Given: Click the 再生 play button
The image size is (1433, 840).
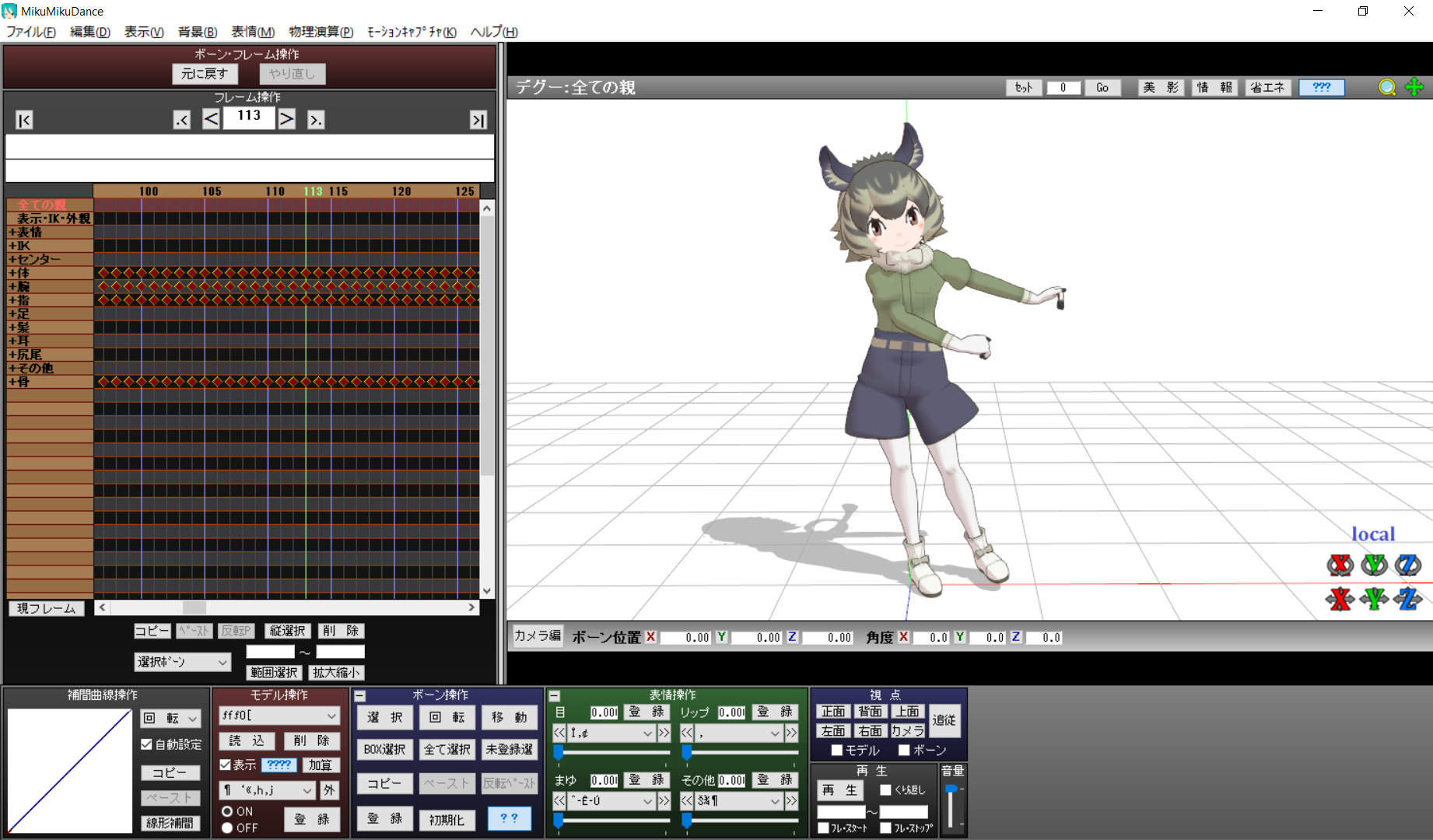Looking at the screenshot, I should coord(839,790).
